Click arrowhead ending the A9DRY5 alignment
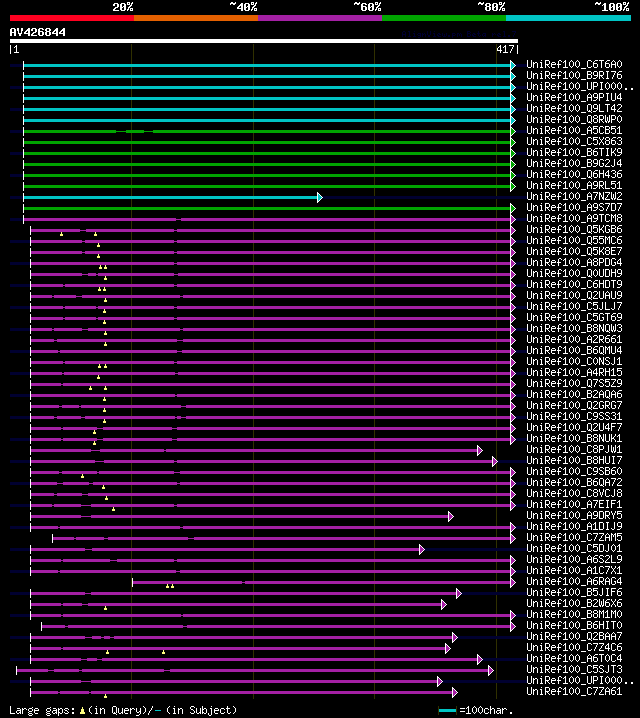This screenshot has width=640, height=718. pyautogui.click(x=450, y=517)
